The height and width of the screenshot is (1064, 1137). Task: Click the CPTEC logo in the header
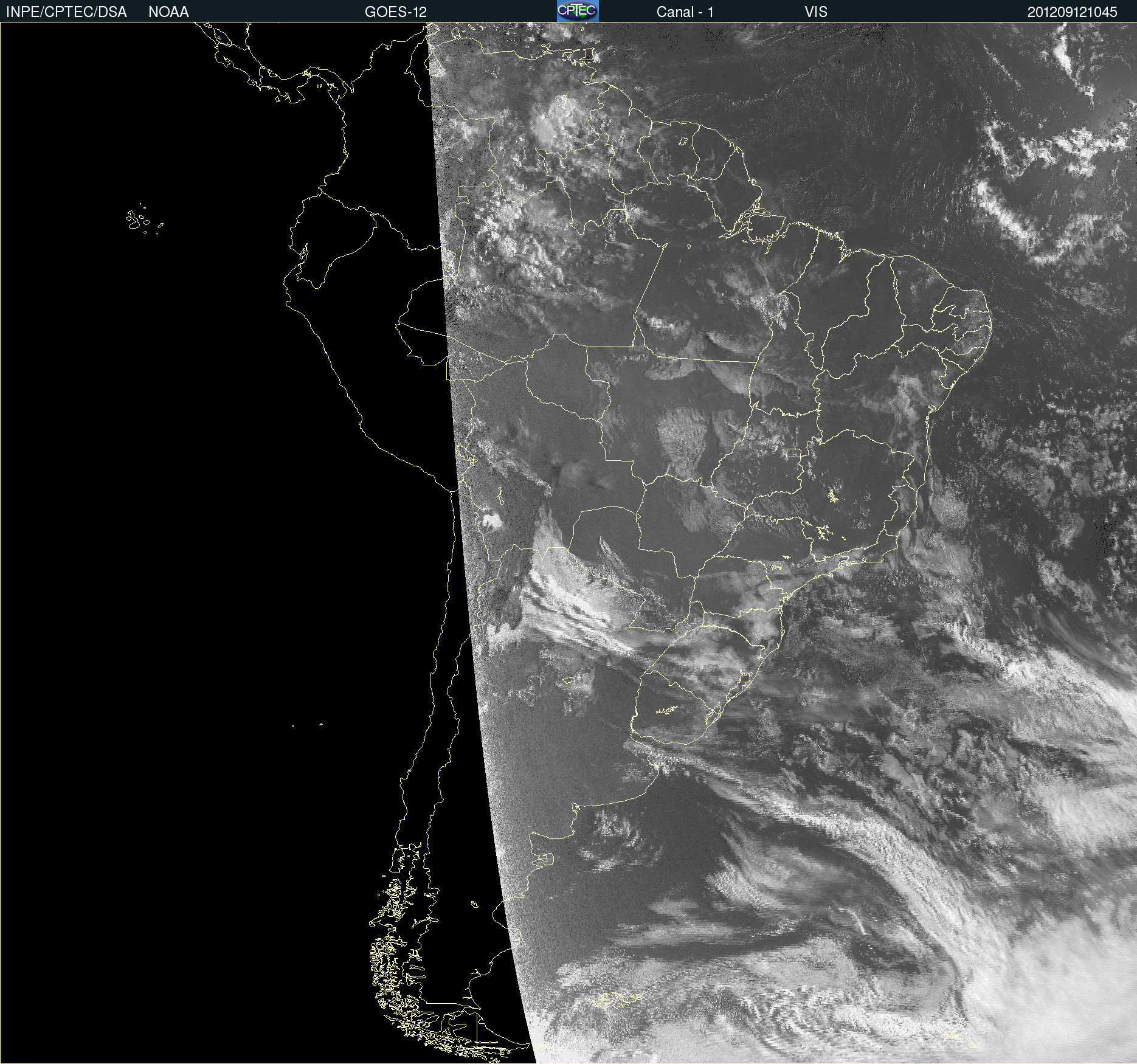[578, 11]
